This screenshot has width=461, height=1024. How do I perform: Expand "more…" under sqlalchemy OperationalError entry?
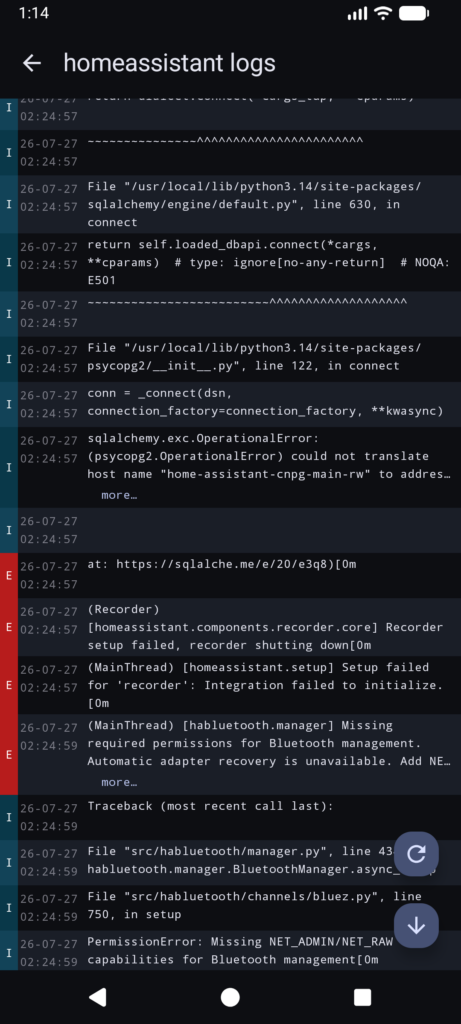click(119, 495)
